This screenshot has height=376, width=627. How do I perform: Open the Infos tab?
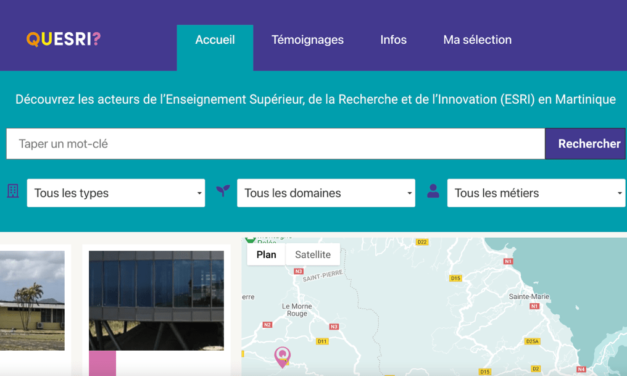(393, 40)
